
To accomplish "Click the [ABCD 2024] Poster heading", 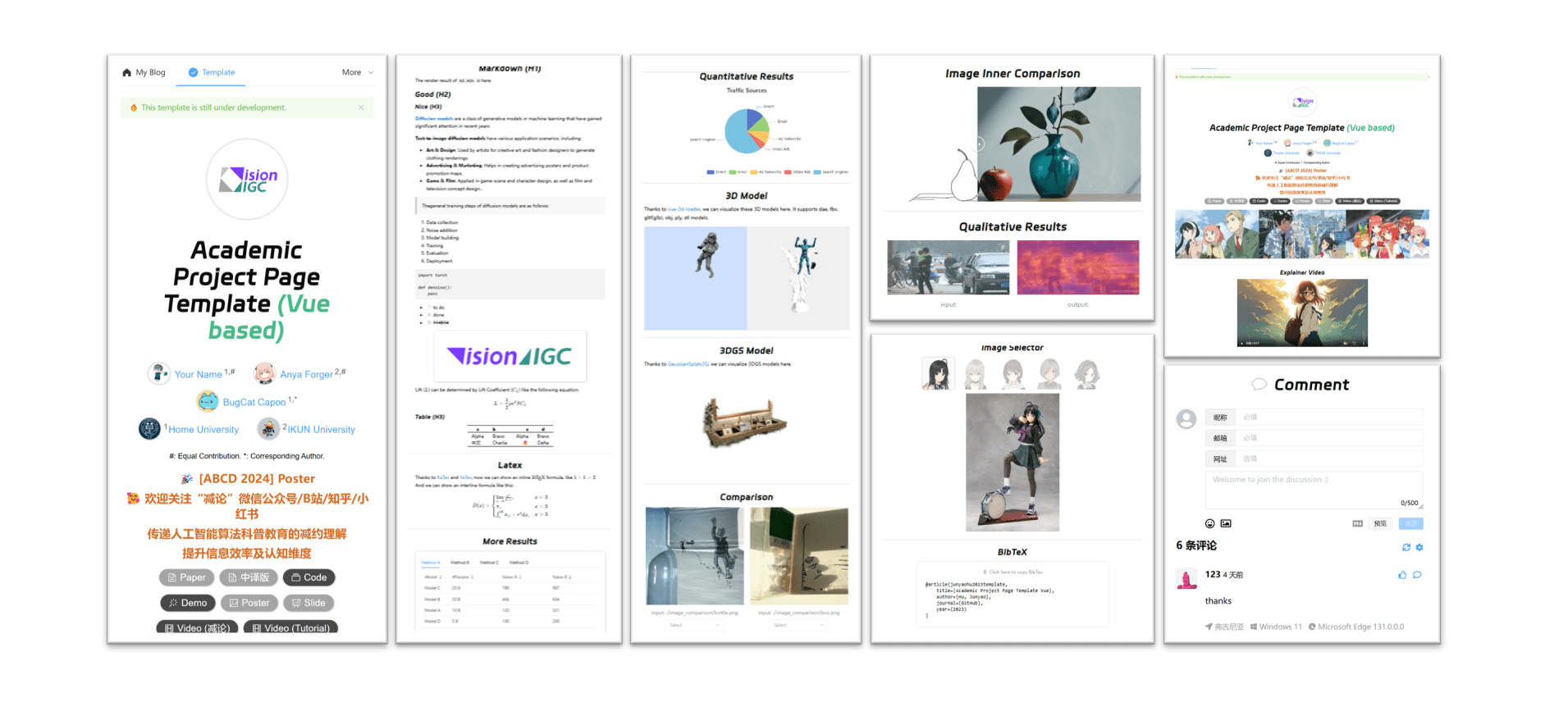I will pyautogui.click(x=257, y=479).
